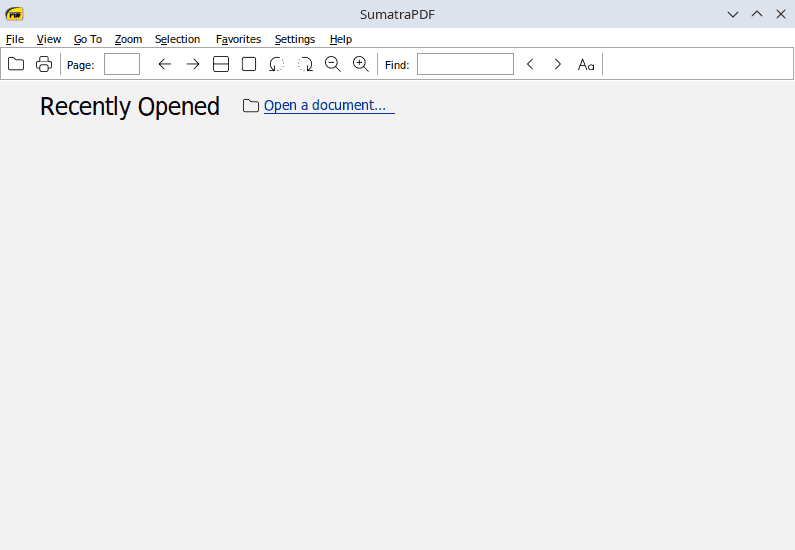Rotate the page right (clockwise)

point(305,64)
